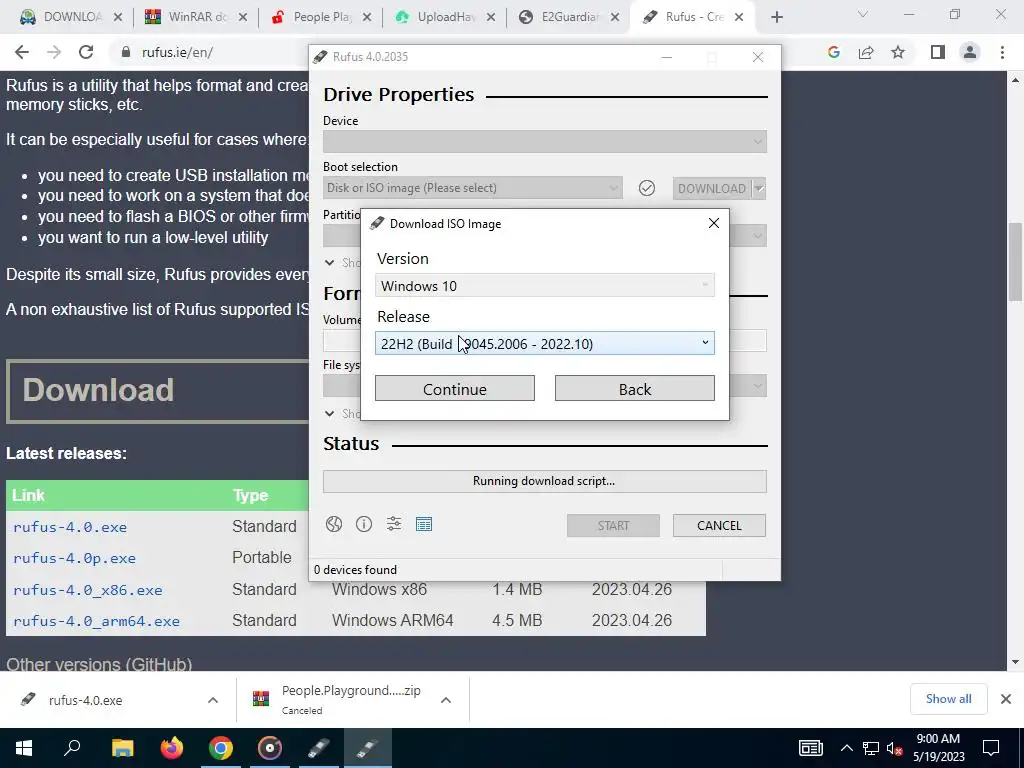
Task: Open the Release dropdown (22H2 build)
Action: click(x=545, y=344)
